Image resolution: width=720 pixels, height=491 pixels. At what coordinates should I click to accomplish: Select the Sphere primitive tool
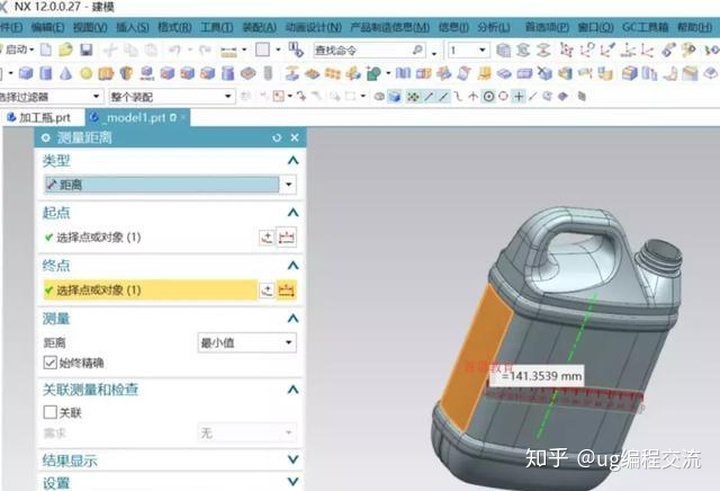[86, 73]
